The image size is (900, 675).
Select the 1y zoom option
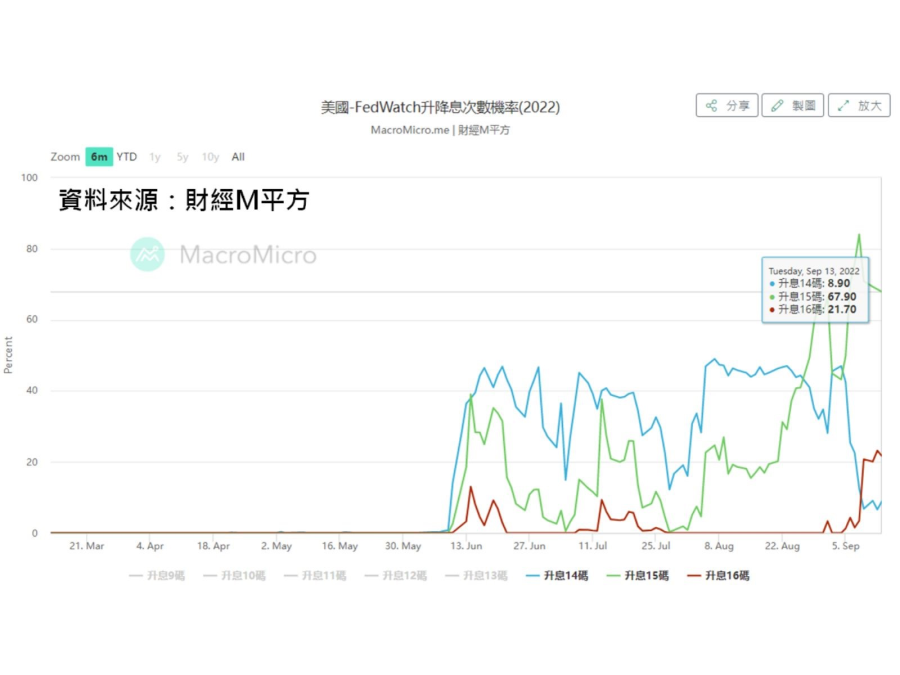tap(155, 157)
